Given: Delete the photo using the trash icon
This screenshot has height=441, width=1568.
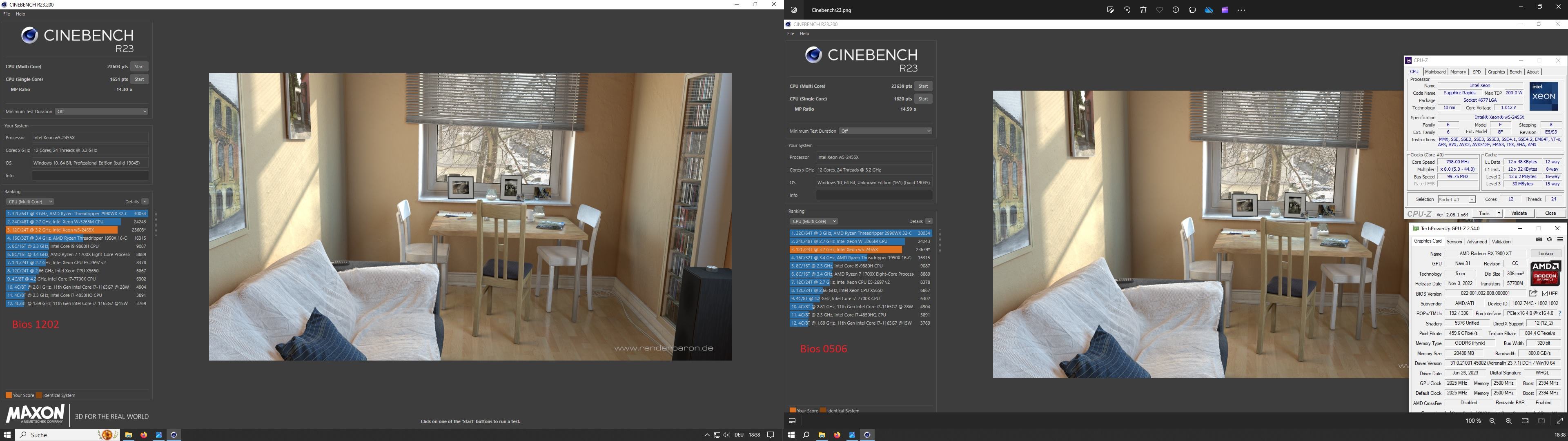Looking at the screenshot, I should click(1143, 10).
